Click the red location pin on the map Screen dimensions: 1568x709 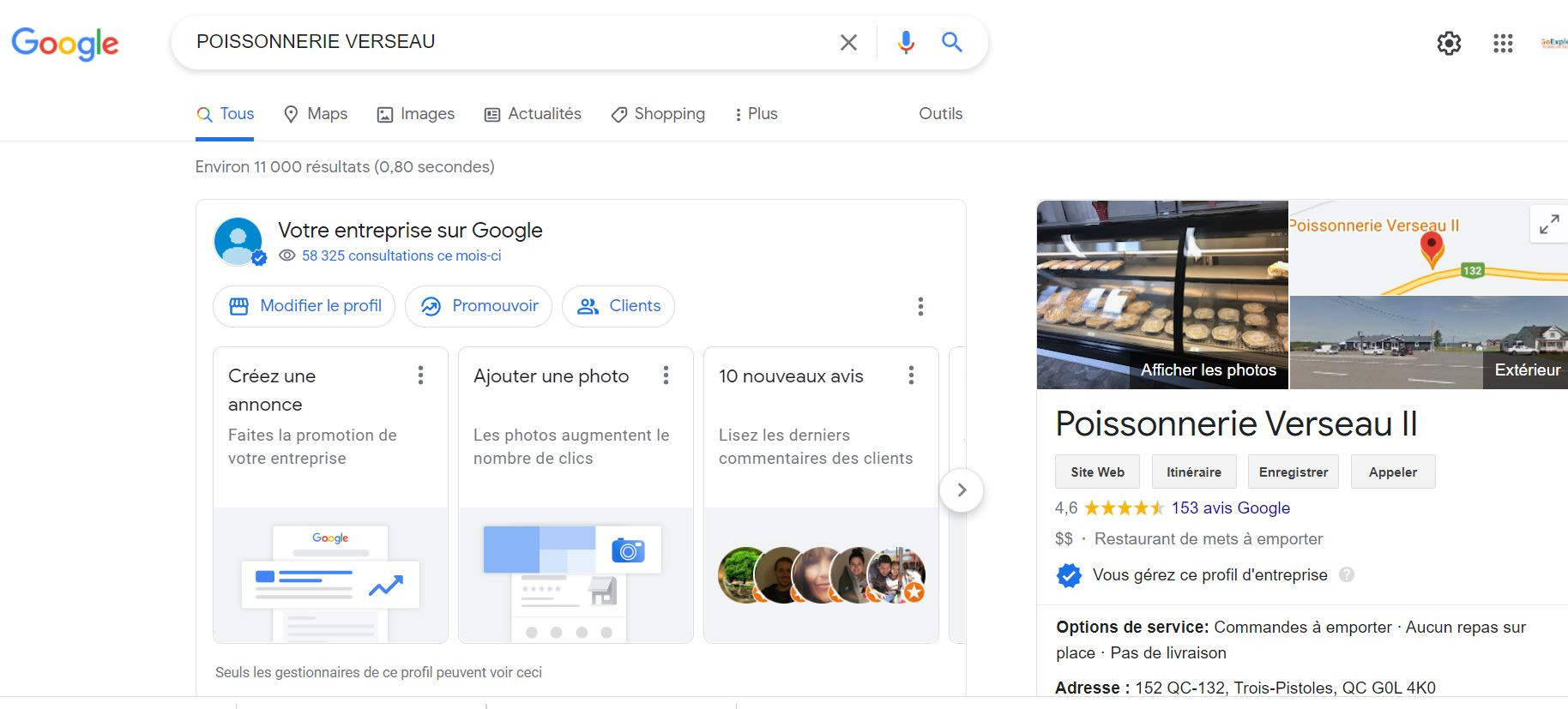point(1432,249)
